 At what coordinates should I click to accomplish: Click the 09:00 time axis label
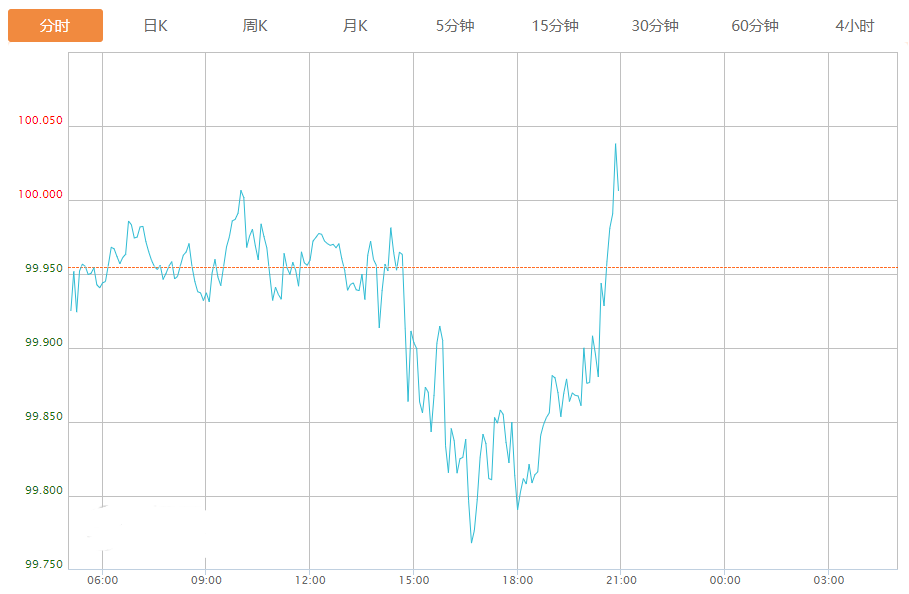pyautogui.click(x=206, y=581)
